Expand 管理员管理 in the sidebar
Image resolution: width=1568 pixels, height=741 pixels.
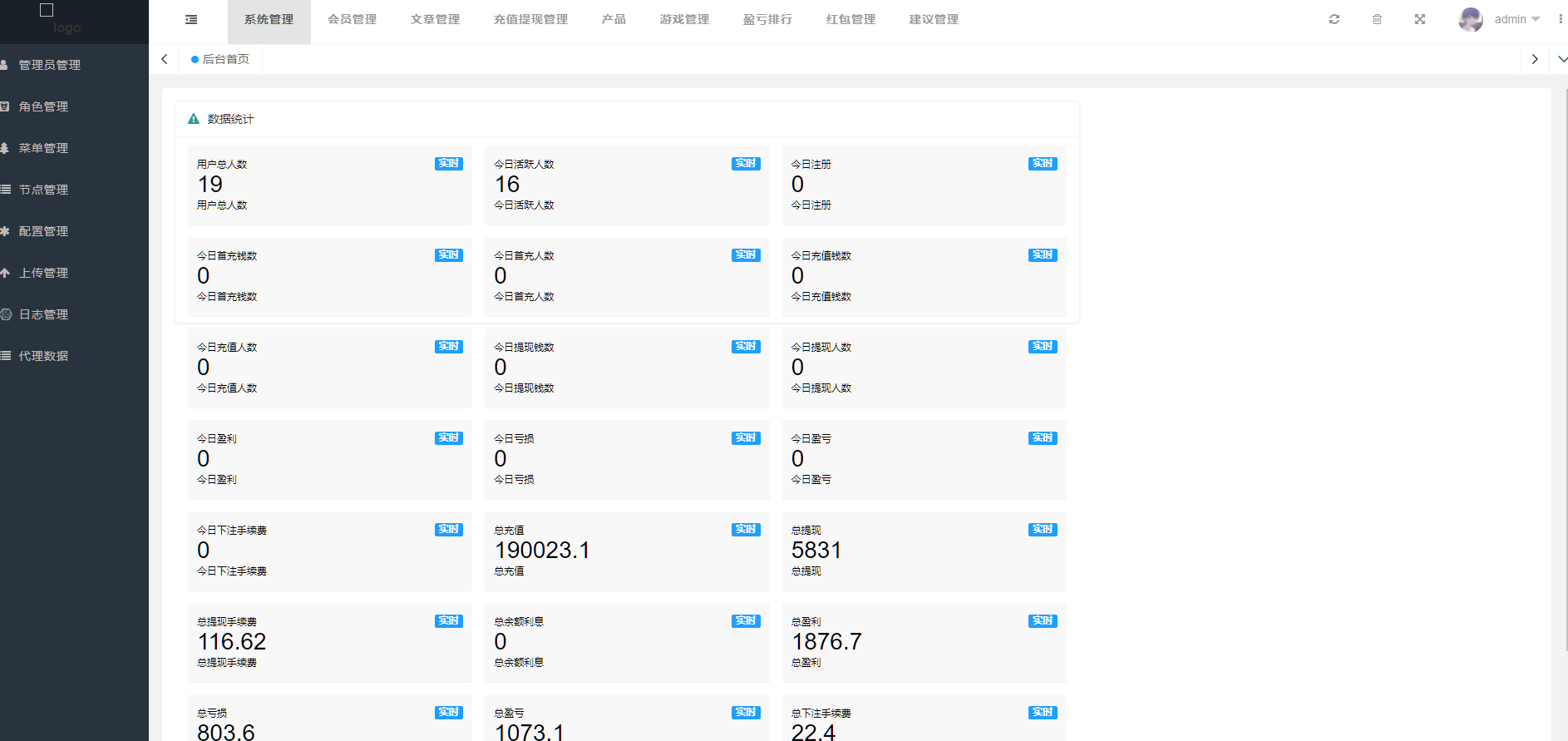click(x=50, y=65)
